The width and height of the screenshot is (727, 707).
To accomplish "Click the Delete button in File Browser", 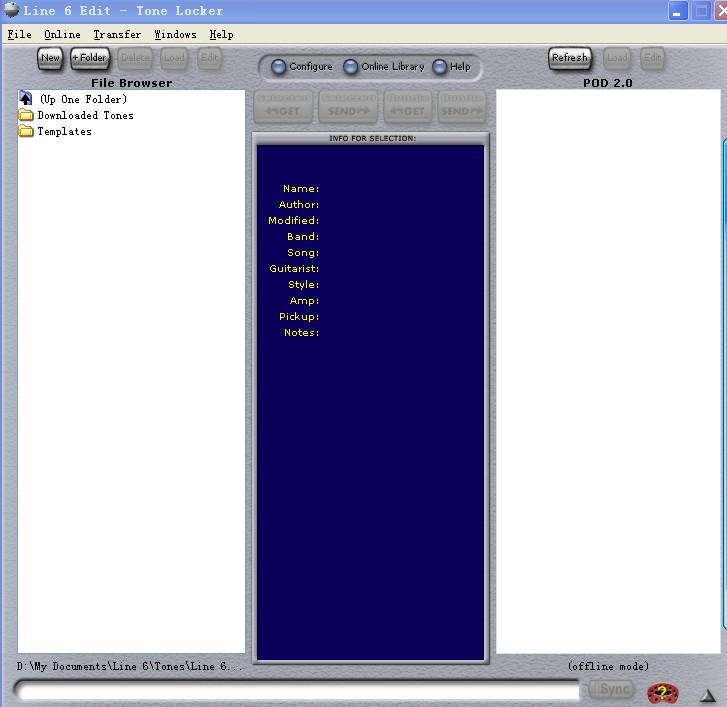I will click(135, 58).
